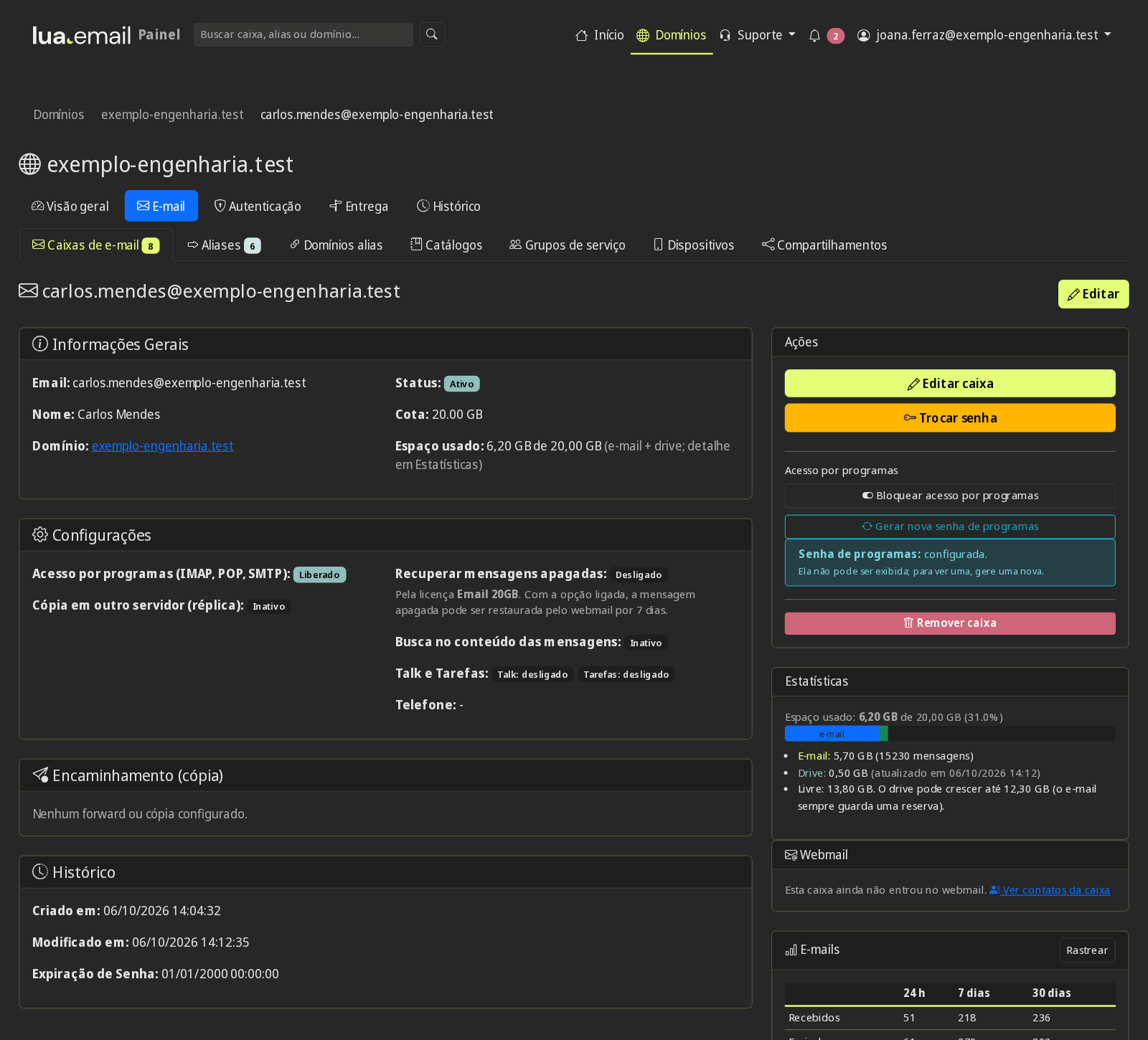Click the paper plane icon in Encaminhamento
This screenshot has height=1040, width=1148.
[40, 775]
